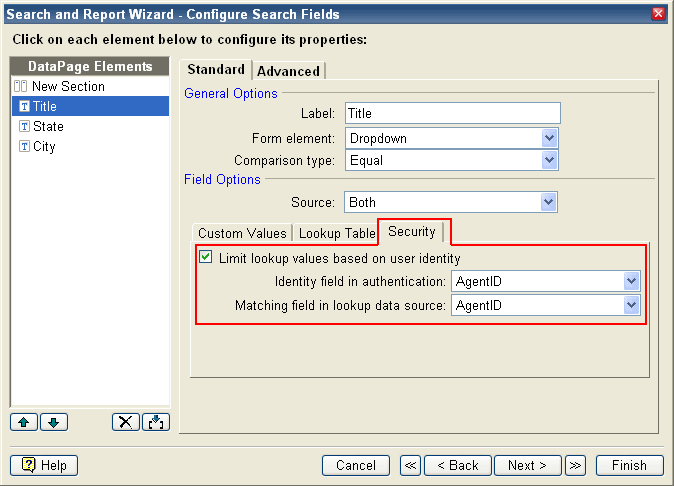Click inside the Label input field
This screenshot has height=486, width=674.
pyautogui.click(x=453, y=113)
